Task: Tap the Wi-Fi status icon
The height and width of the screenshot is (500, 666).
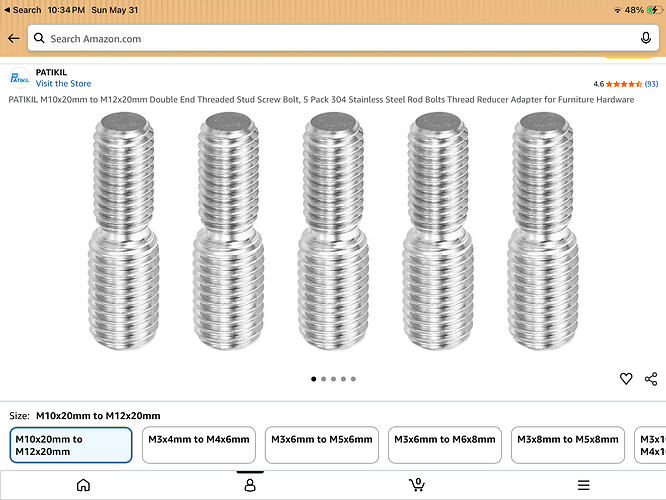Action: coord(617,10)
